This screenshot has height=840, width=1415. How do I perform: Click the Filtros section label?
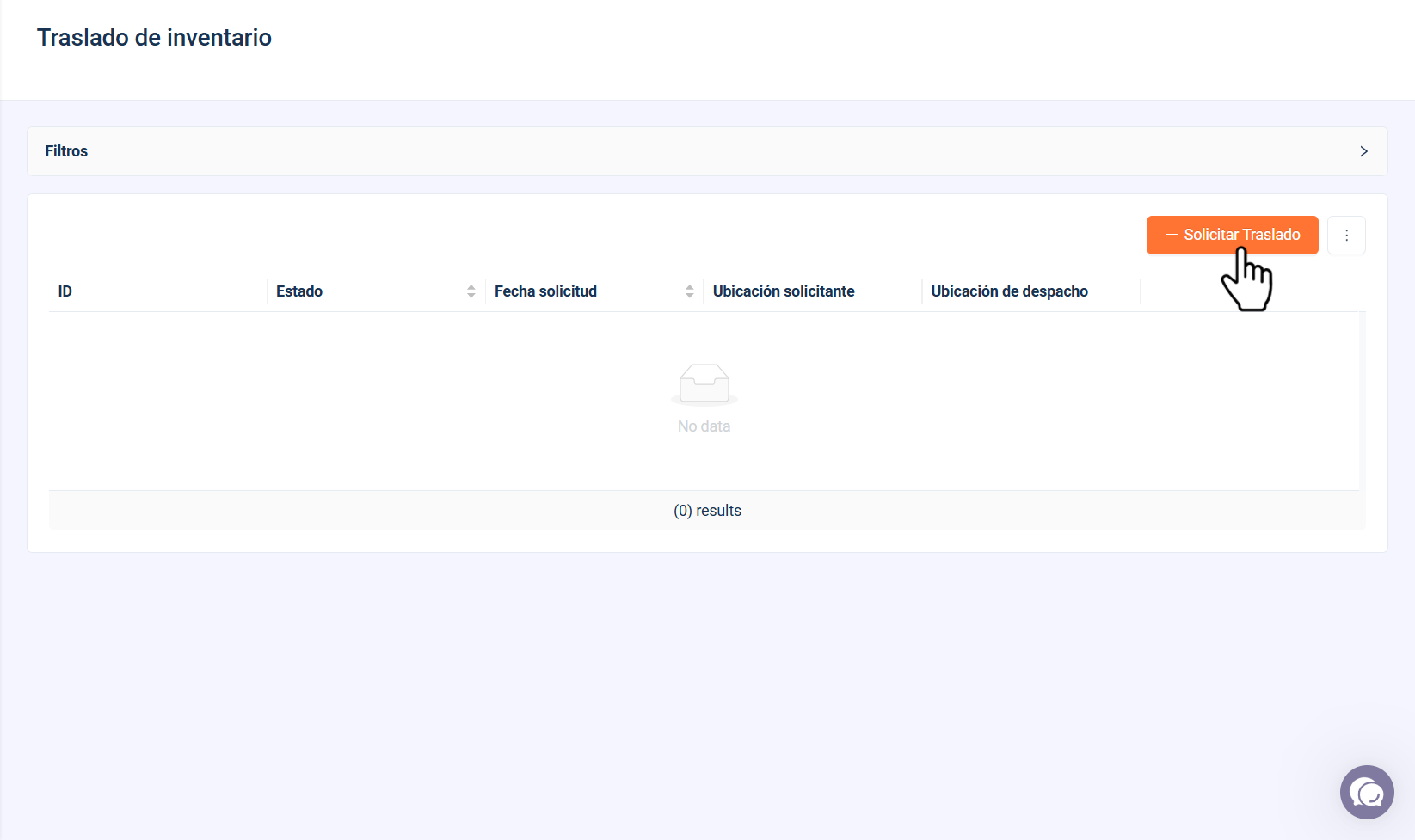tap(66, 151)
